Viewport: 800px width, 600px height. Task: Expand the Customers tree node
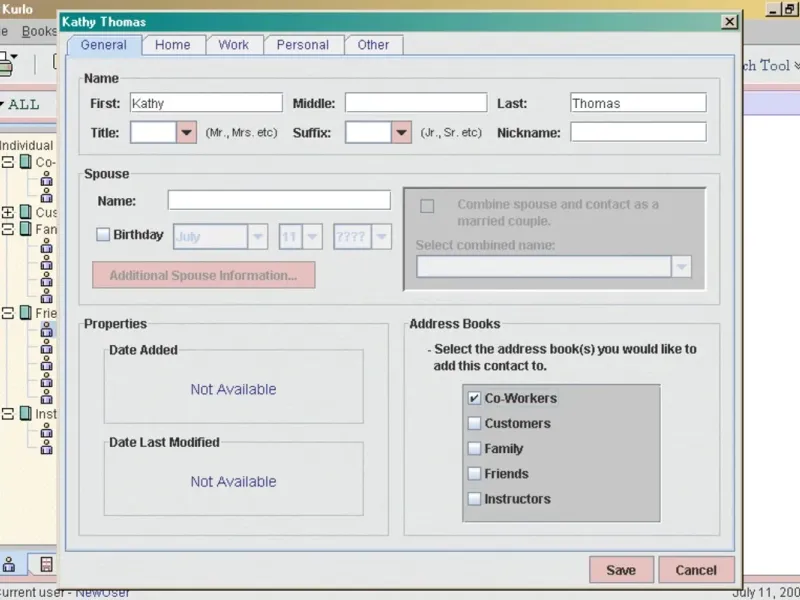[x=8, y=212]
